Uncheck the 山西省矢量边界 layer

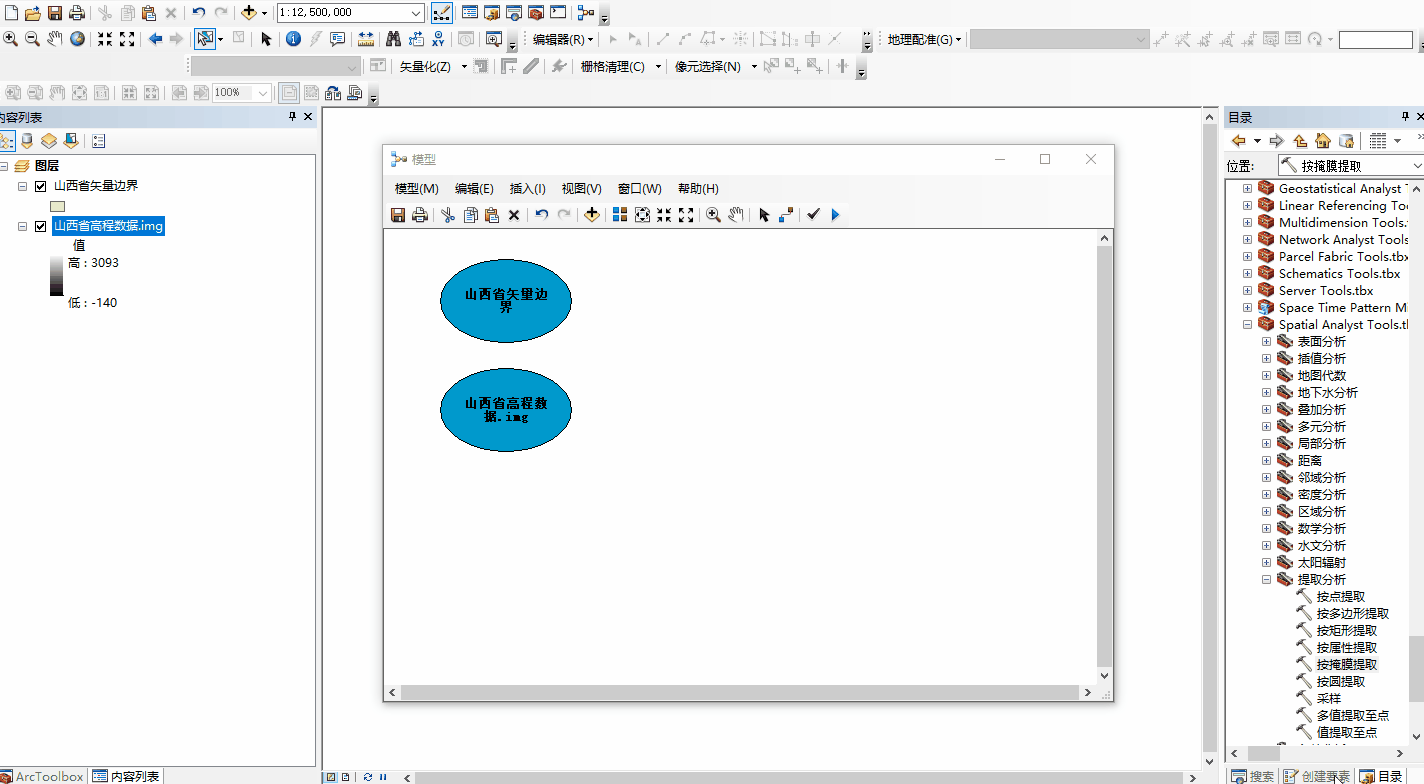click(x=41, y=185)
